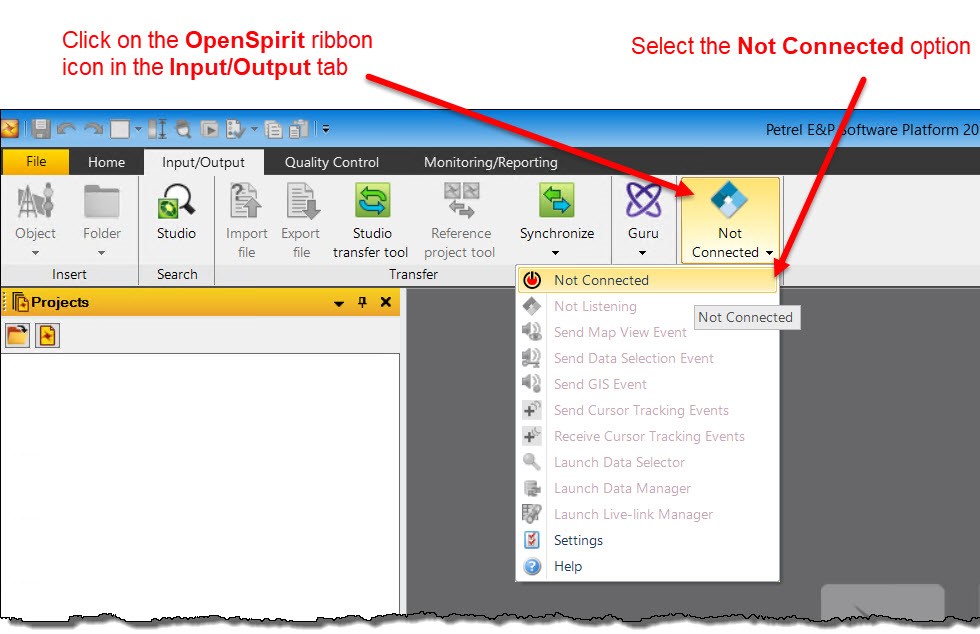The image size is (980, 634).
Task: Click the checklist icon in quick access toolbar
Action: click(x=236, y=129)
